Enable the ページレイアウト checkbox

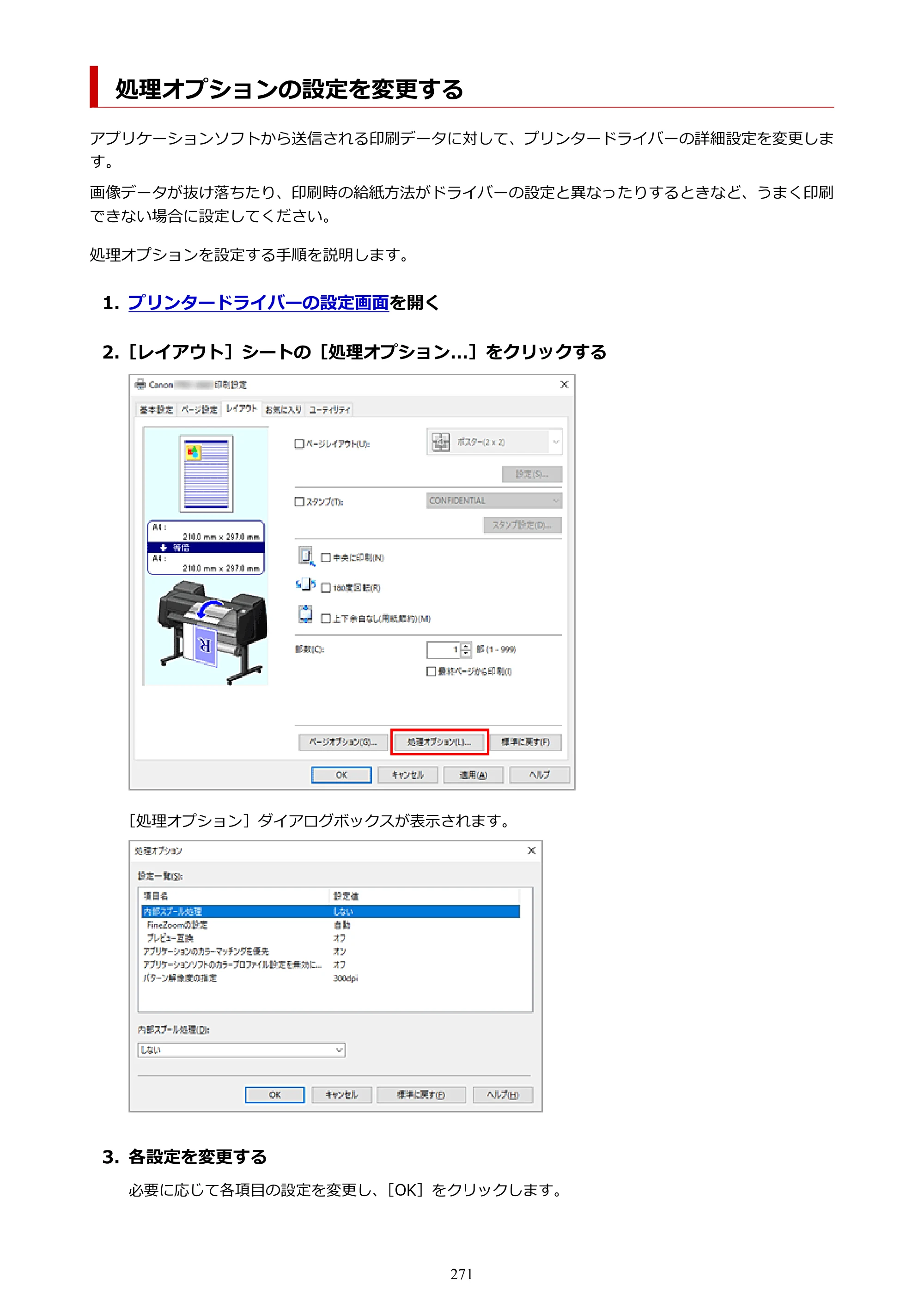pyautogui.click(x=299, y=444)
